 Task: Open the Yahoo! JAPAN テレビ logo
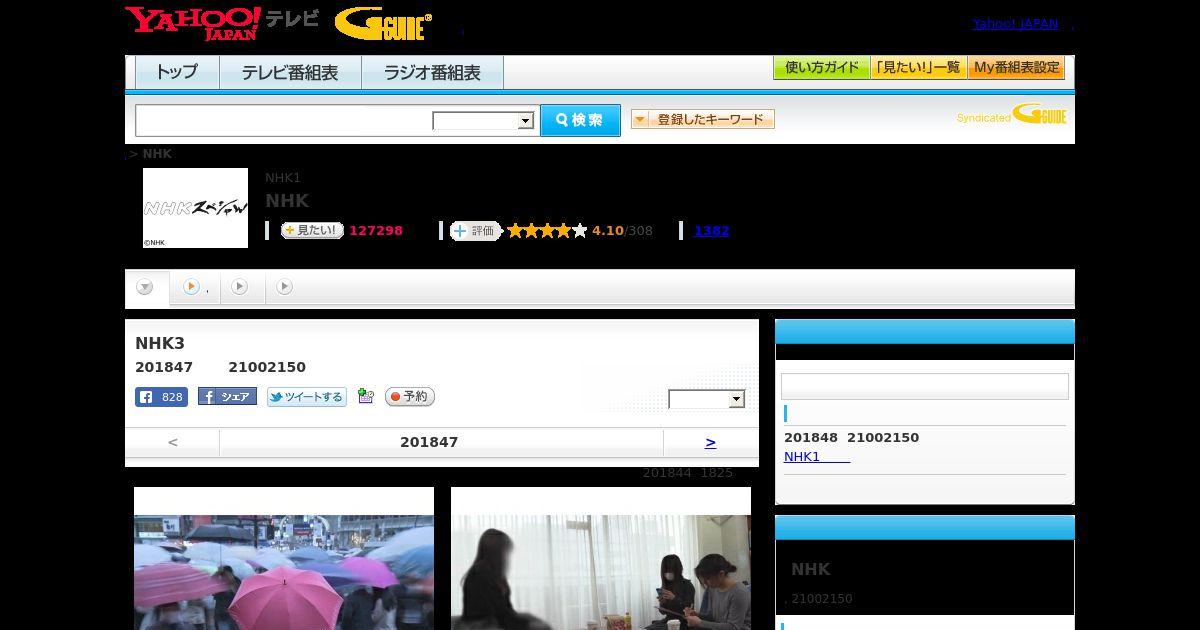pos(222,23)
